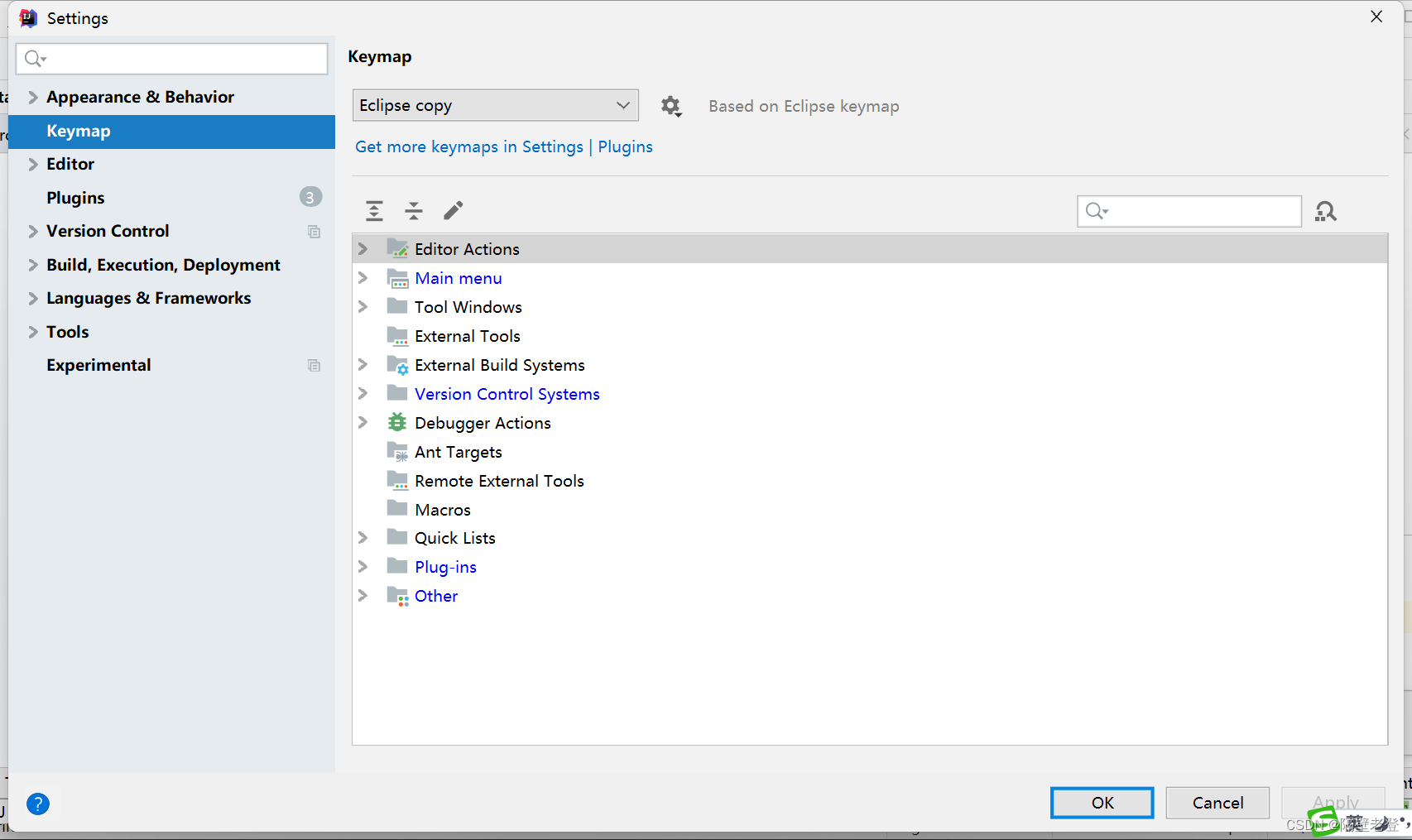
Task: Click the Apply button
Action: pyautogui.click(x=1333, y=803)
